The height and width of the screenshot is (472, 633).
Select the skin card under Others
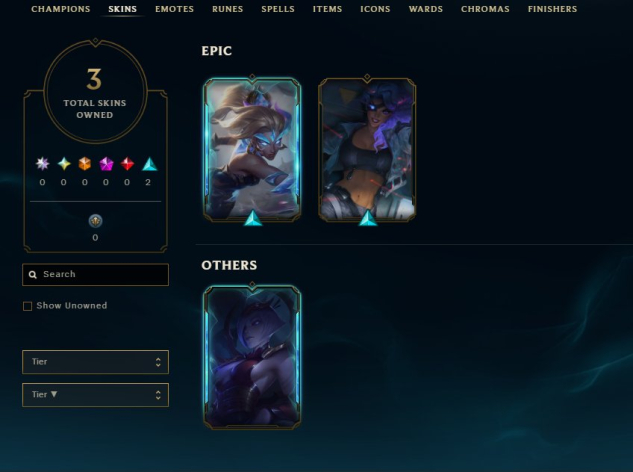pos(252,357)
